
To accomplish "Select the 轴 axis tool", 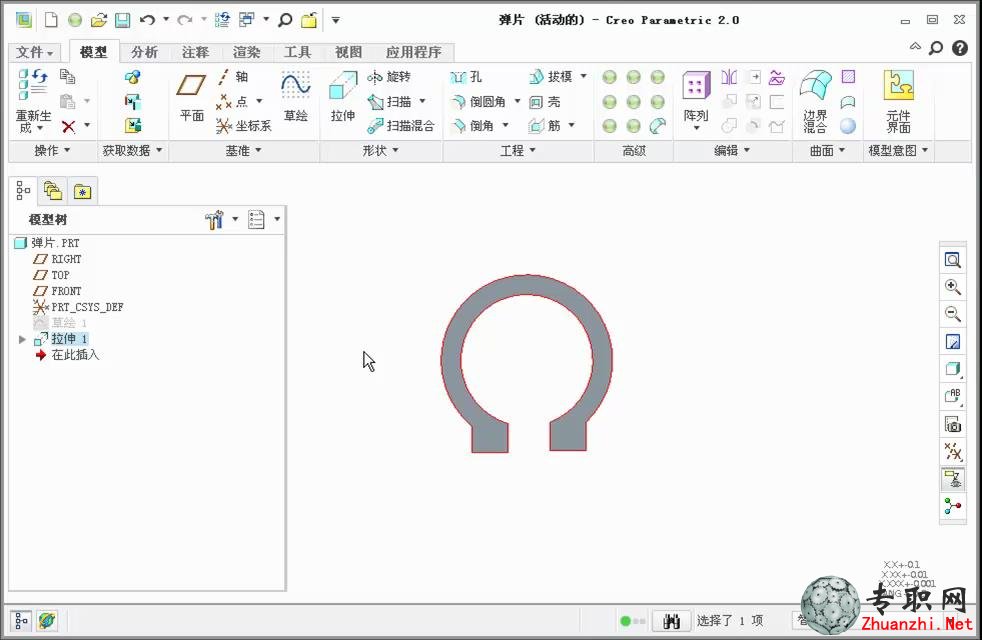I will [233, 77].
